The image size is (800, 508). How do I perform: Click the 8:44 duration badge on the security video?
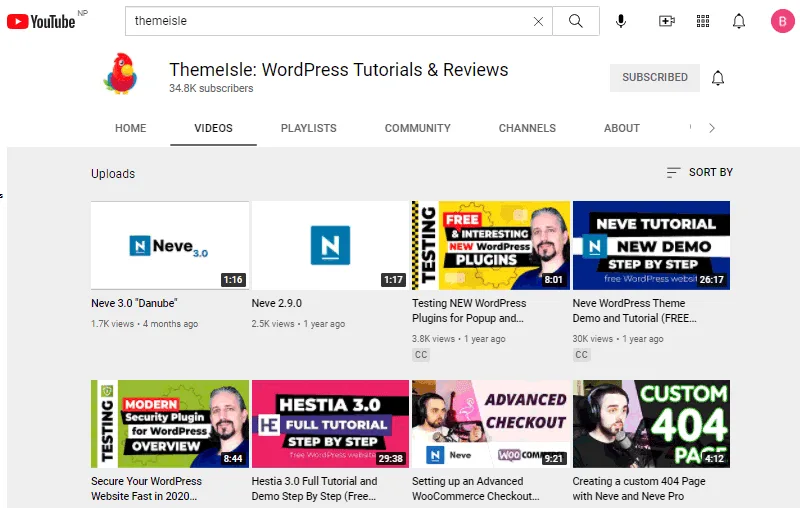233,459
